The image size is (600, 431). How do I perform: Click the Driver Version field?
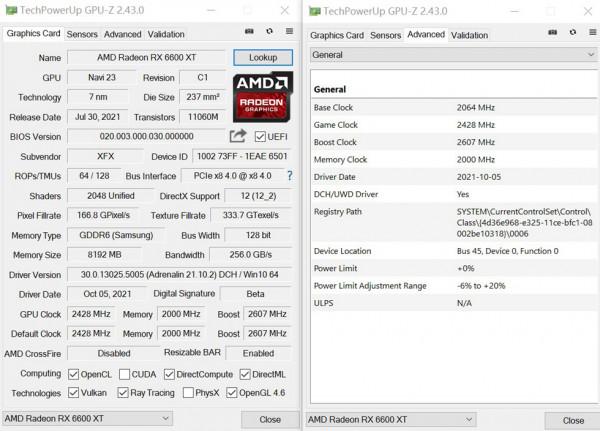(179, 274)
